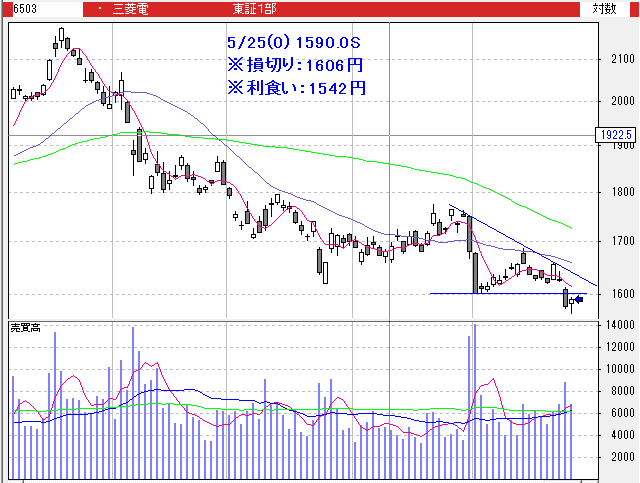Click the 1600 price axis label
Viewport: 640px width, 483px height.
click(x=620, y=294)
